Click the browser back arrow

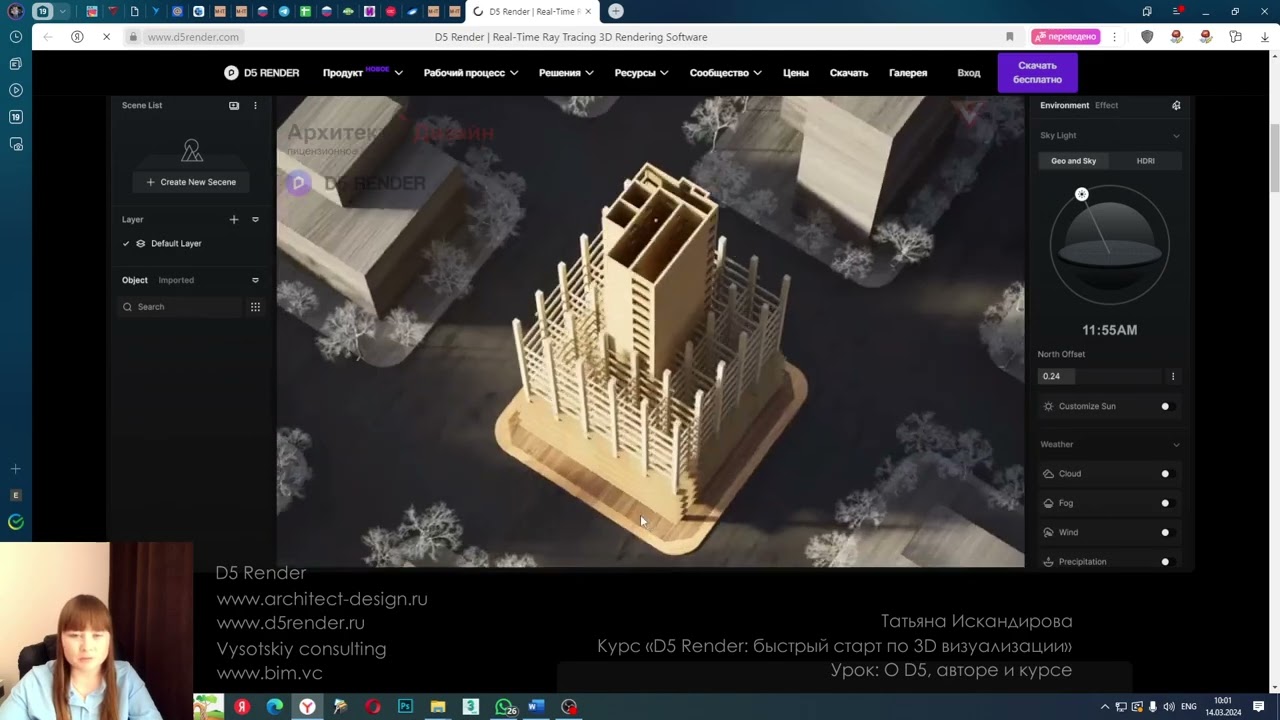tap(47, 37)
